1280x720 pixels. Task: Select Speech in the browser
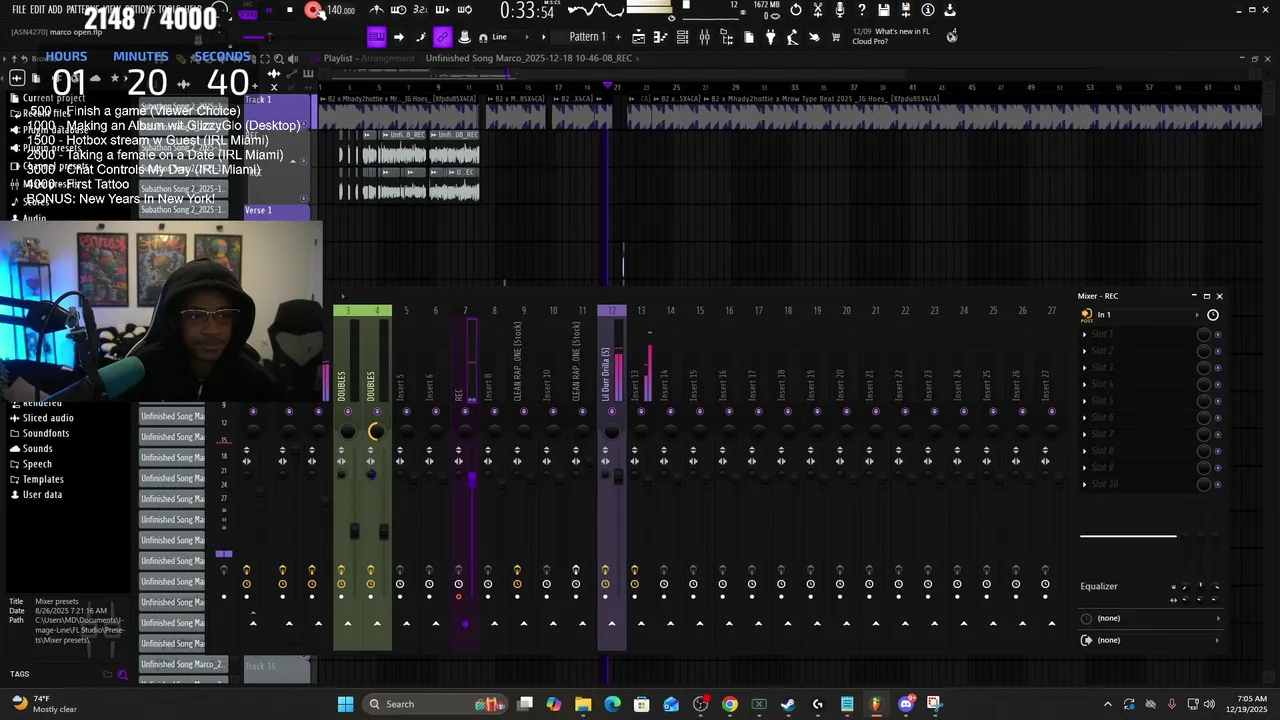pyautogui.click(x=37, y=464)
